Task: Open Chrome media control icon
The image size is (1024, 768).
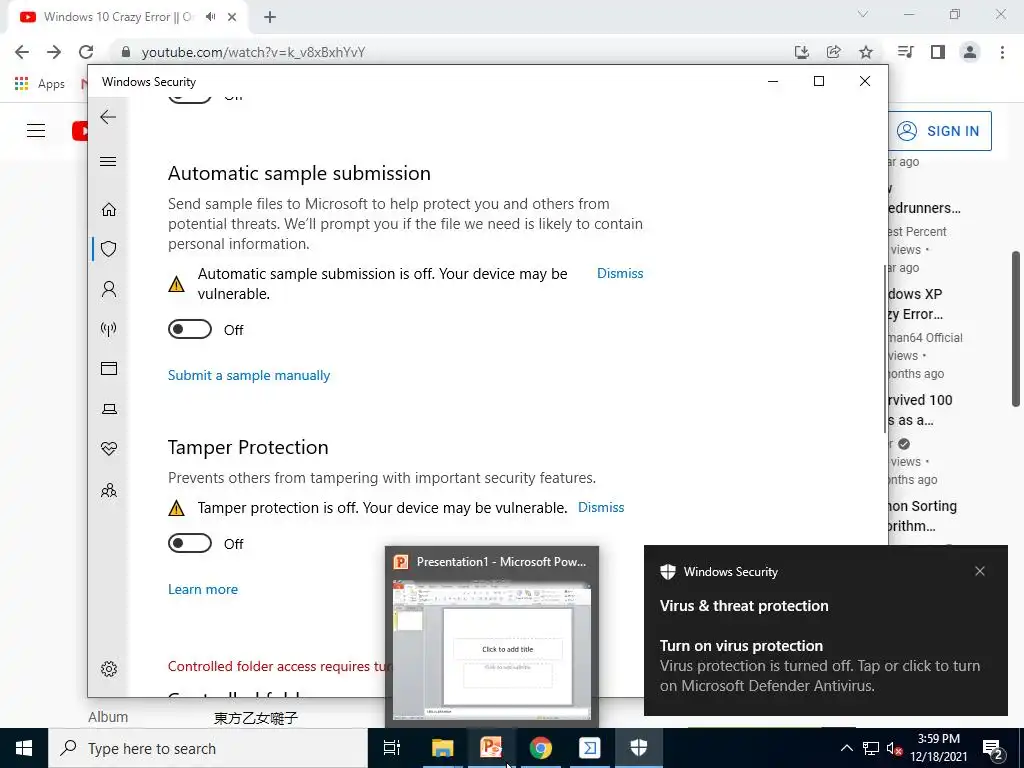Action: pos(905,52)
